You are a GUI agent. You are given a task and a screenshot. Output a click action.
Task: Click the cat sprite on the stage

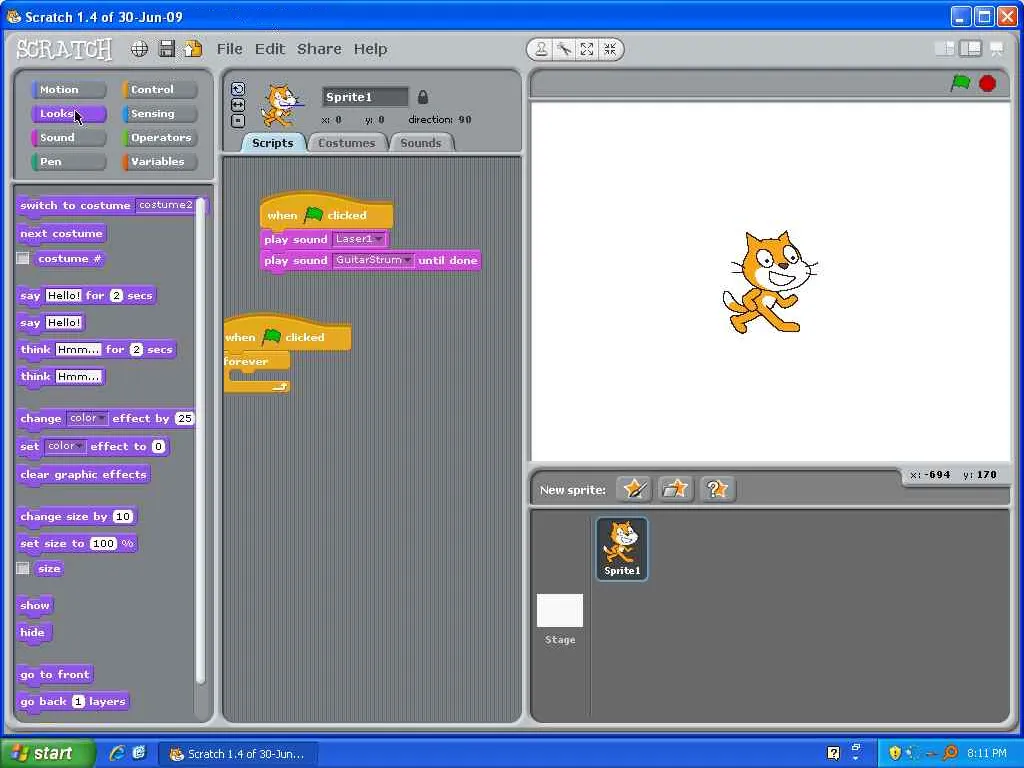click(769, 281)
